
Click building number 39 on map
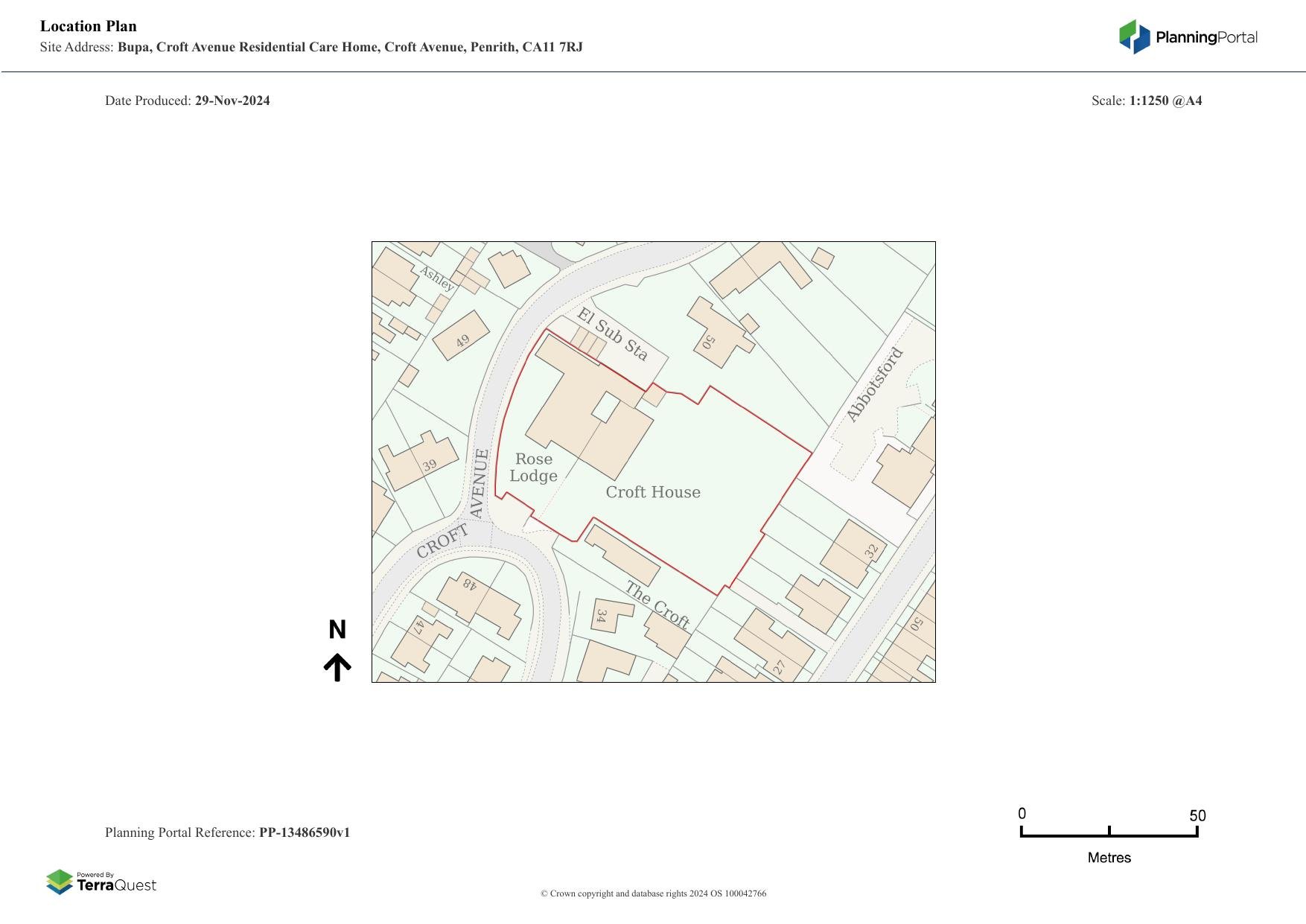tap(430, 465)
